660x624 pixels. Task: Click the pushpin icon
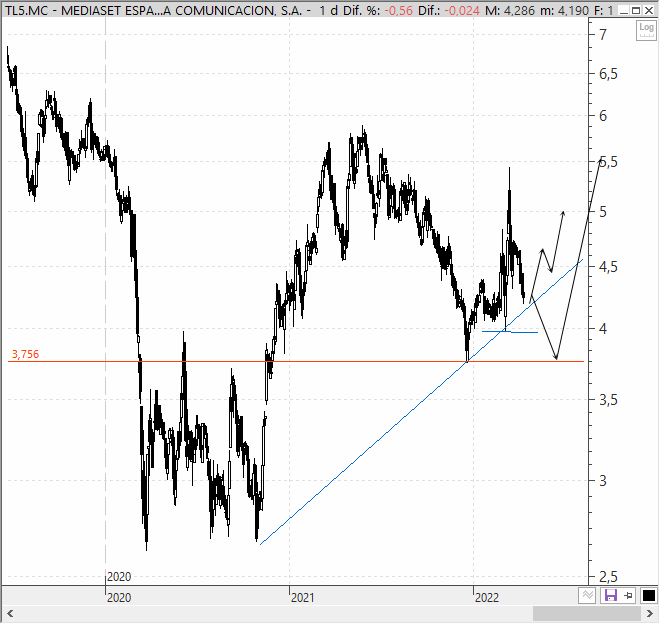coord(629,595)
